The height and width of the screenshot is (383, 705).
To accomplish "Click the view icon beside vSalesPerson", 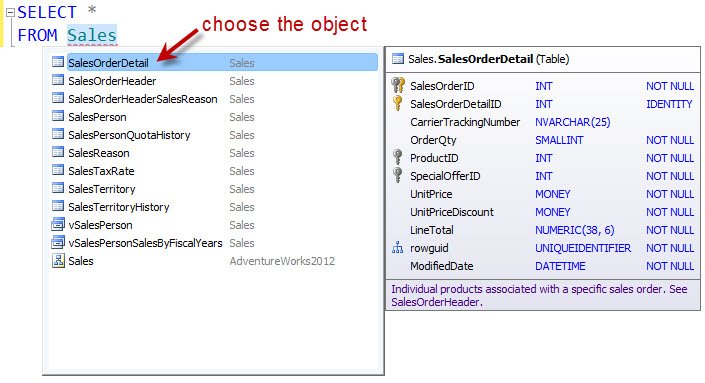I will [x=58, y=224].
